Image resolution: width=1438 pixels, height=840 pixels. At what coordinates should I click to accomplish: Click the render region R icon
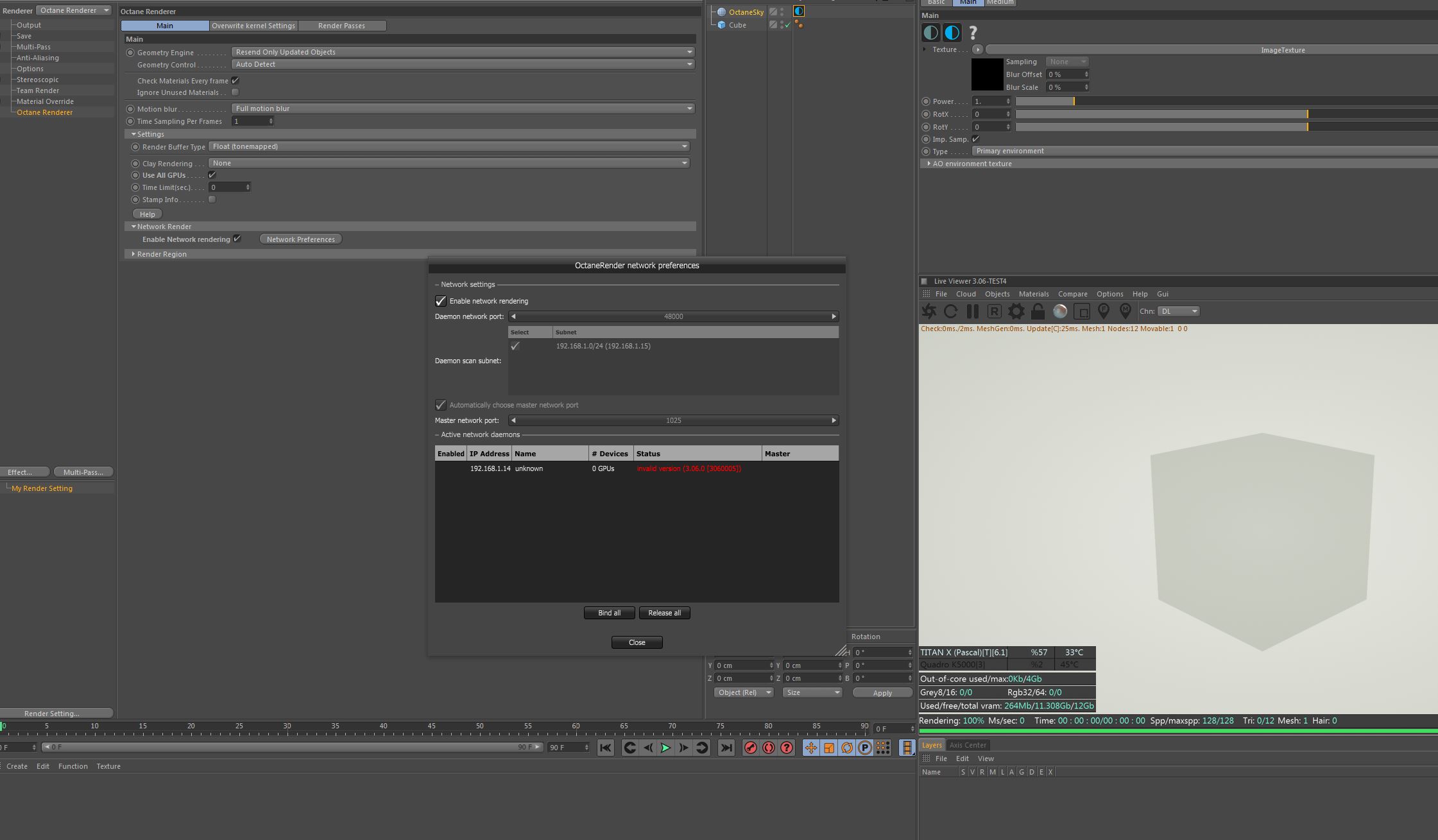point(994,311)
